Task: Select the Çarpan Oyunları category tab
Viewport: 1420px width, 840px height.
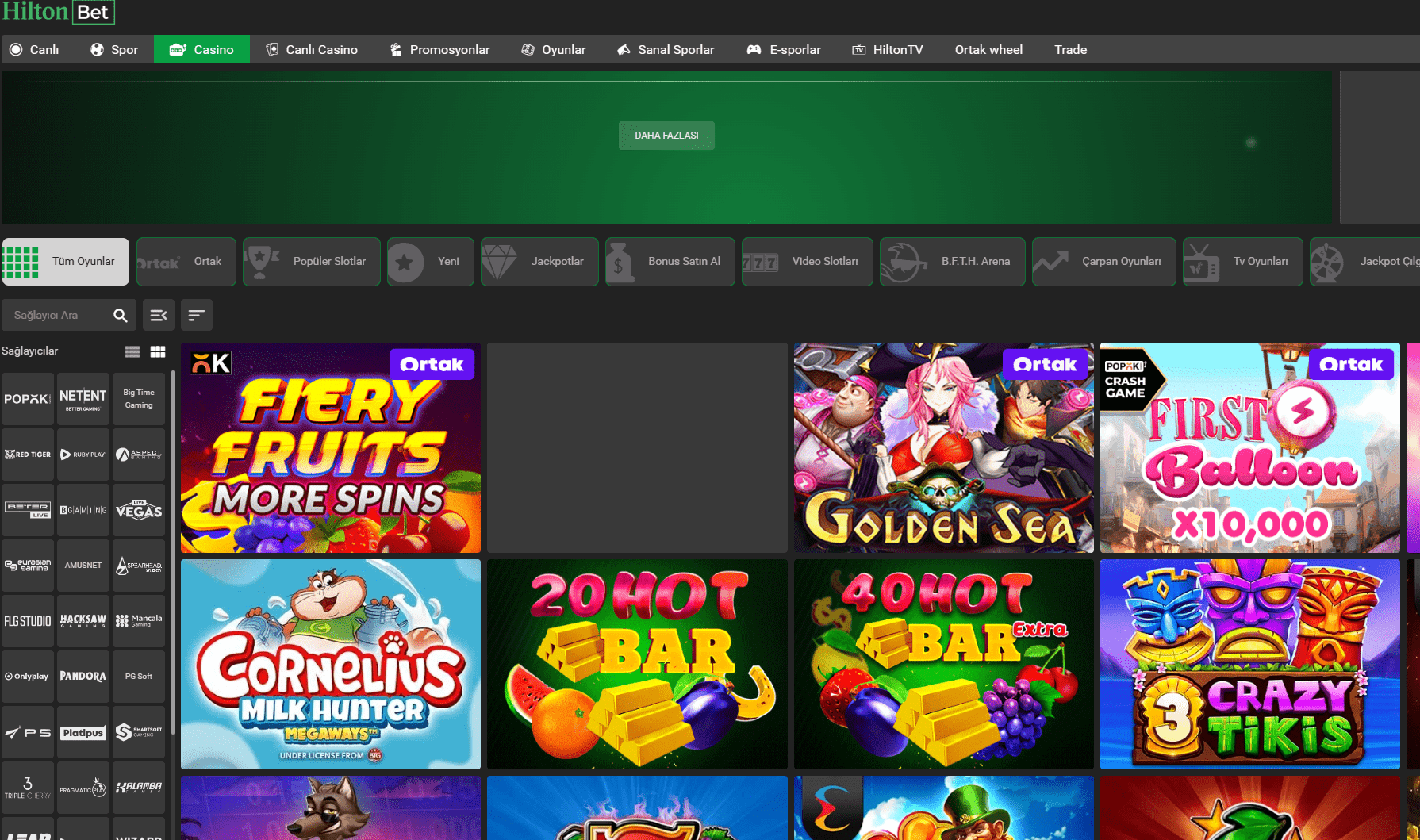Action: pyautogui.click(x=1104, y=262)
